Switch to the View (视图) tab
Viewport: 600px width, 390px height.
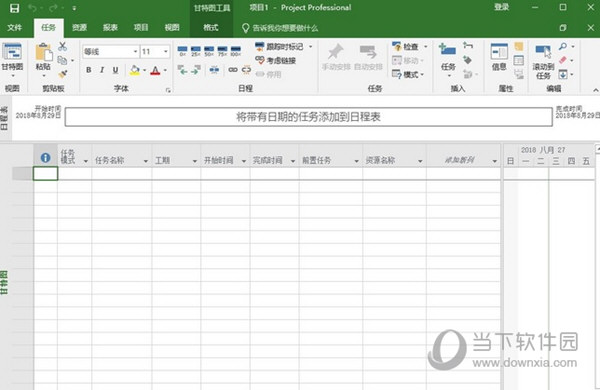click(x=172, y=28)
